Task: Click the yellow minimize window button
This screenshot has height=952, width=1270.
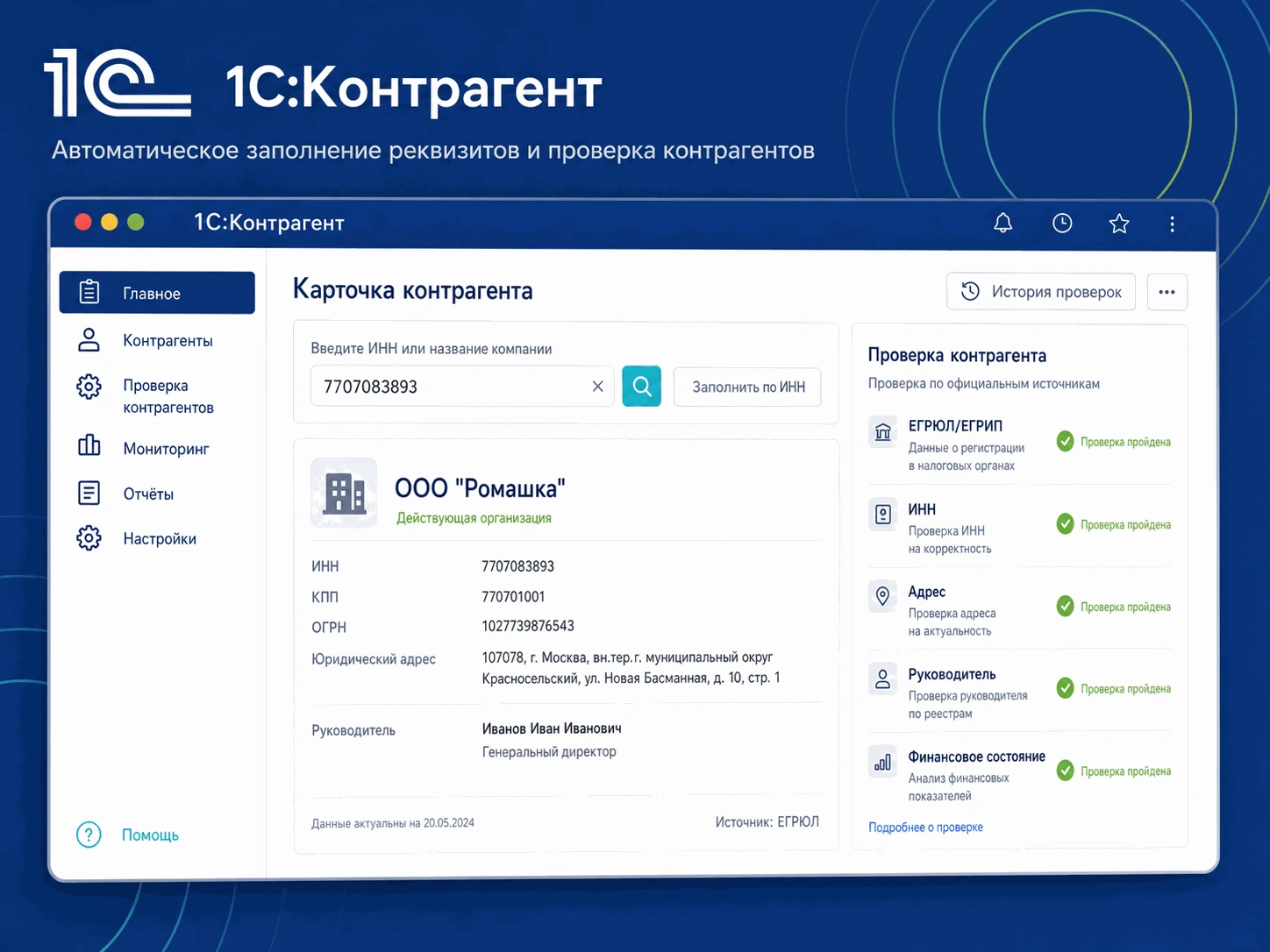Action: click(x=110, y=222)
